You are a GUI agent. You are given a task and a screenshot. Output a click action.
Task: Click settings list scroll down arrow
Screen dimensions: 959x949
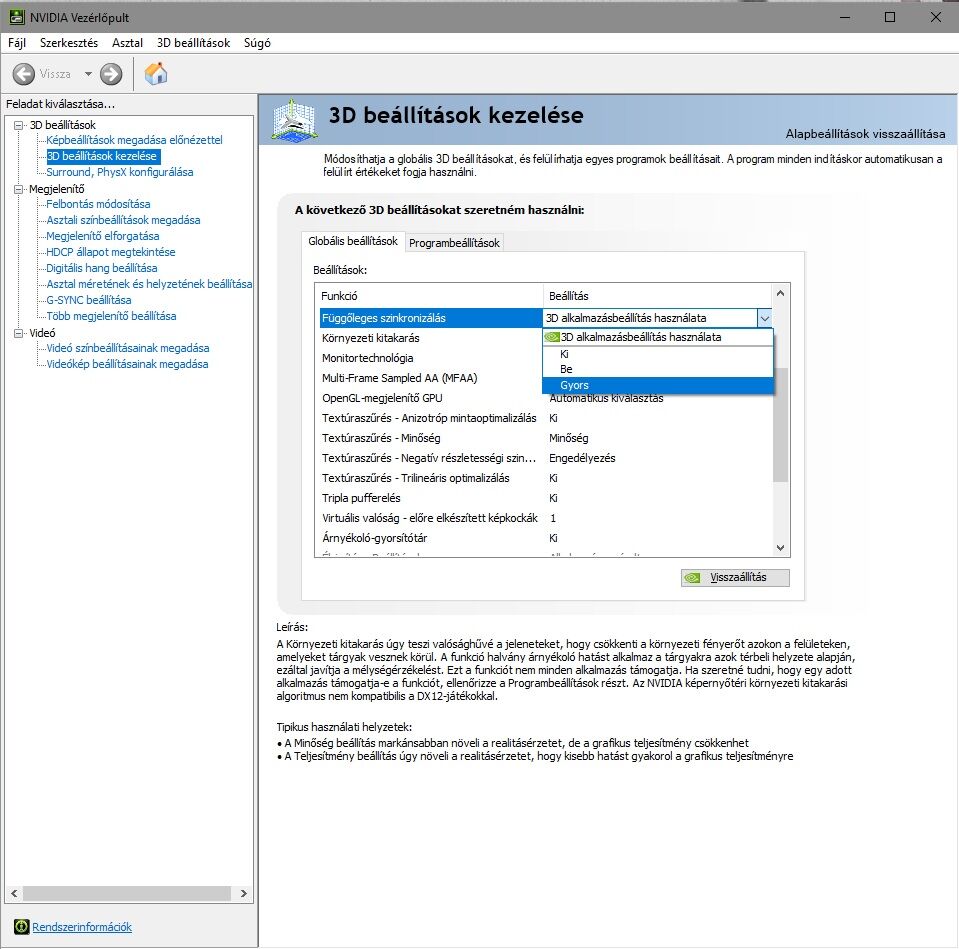780,548
